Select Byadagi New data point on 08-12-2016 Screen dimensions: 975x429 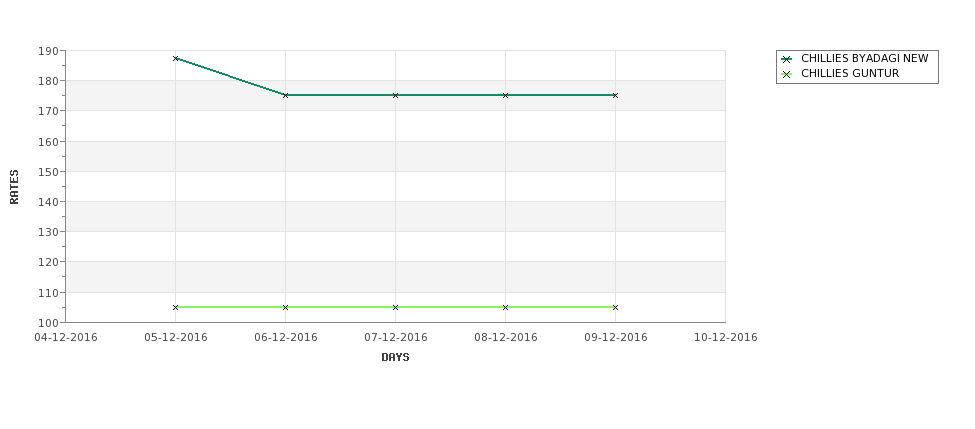[x=506, y=95]
